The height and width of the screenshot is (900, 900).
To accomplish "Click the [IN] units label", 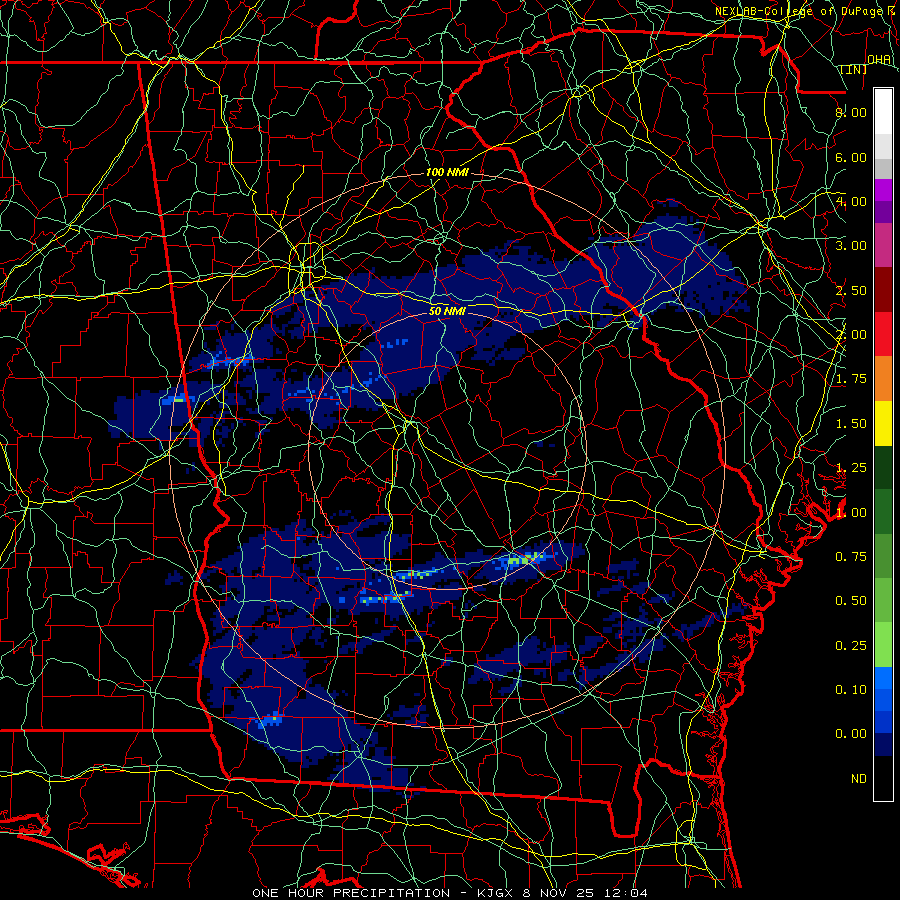I will pyautogui.click(x=854, y=69).
